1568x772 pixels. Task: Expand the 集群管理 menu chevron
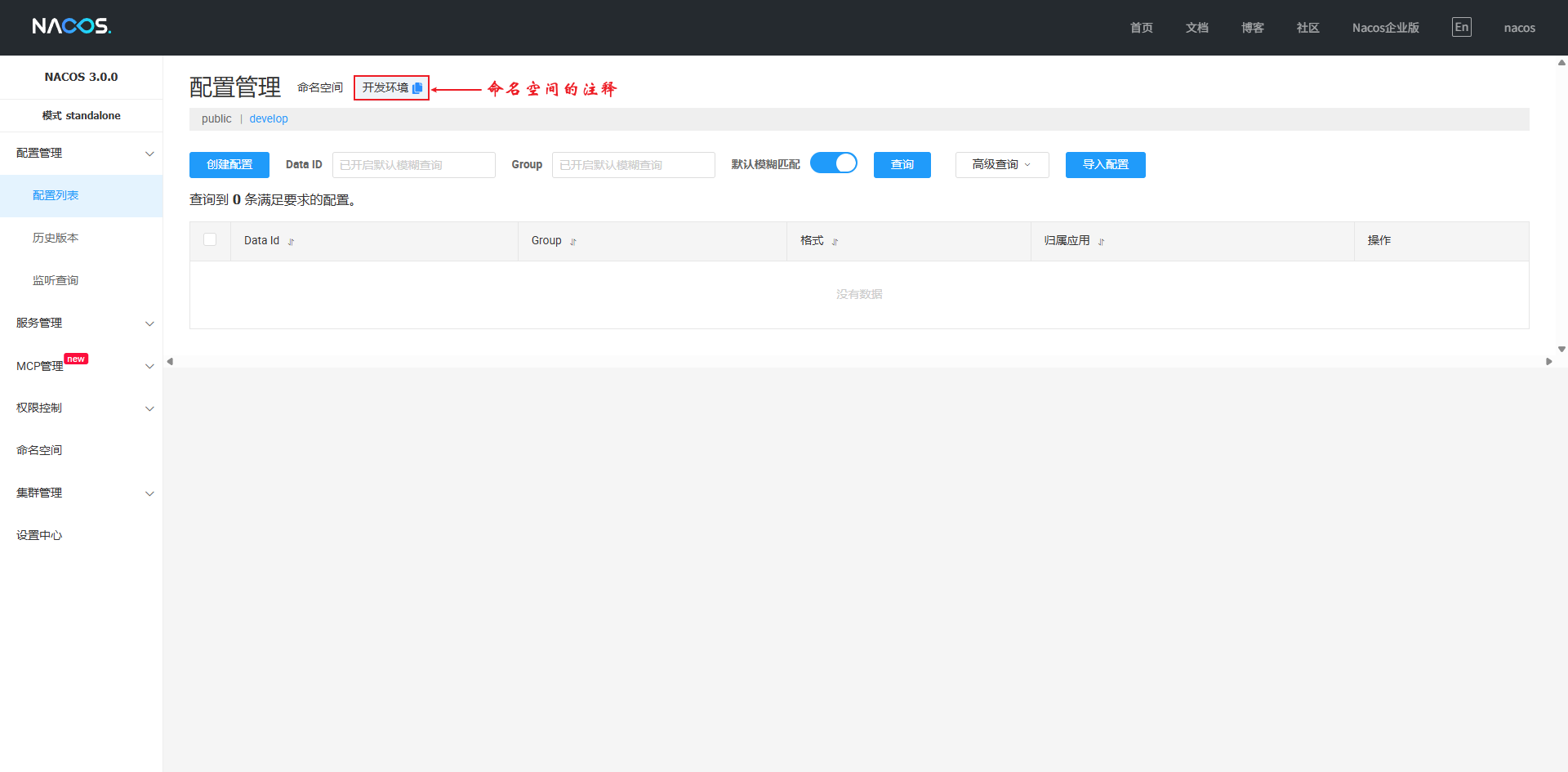click(149, 493)
